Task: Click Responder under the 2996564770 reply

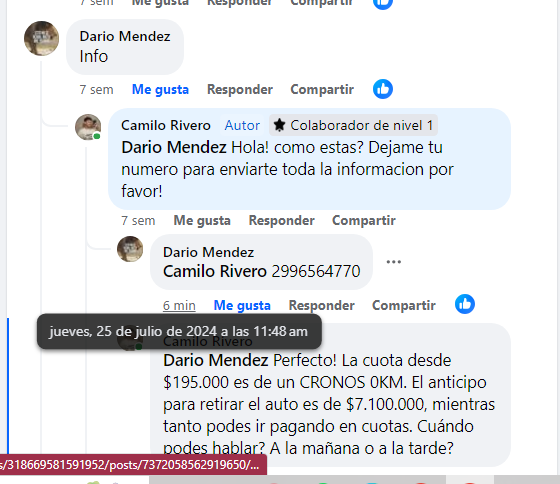Action: pos(322,305)
